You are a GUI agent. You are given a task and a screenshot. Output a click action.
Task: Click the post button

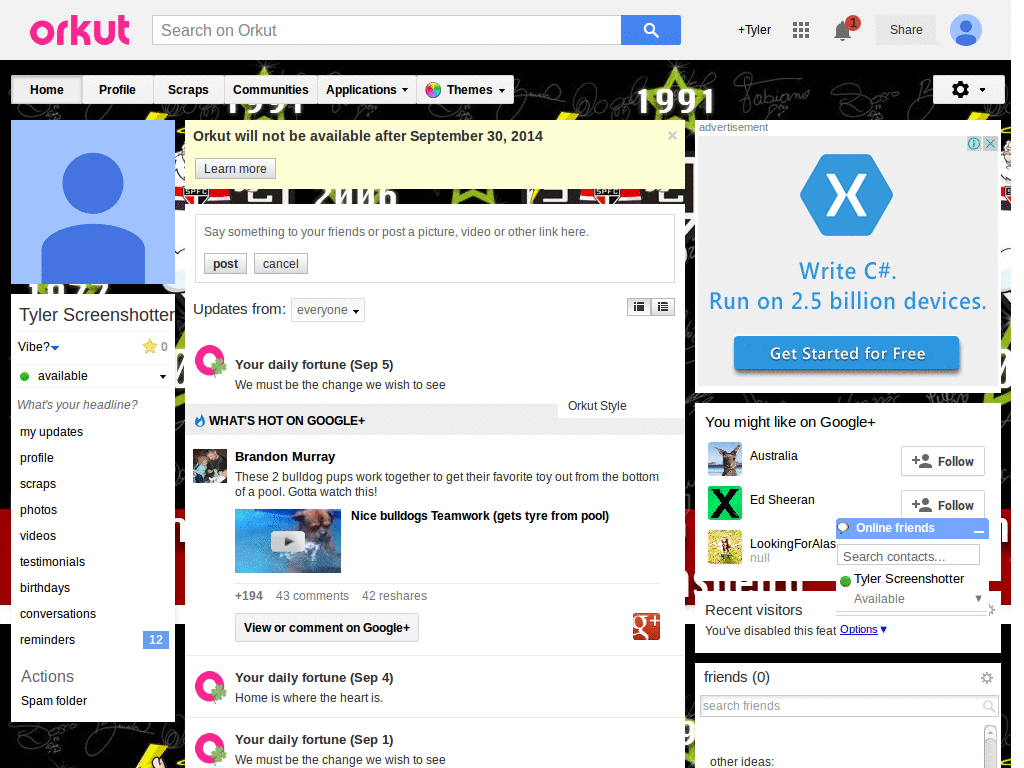point(225,264)
